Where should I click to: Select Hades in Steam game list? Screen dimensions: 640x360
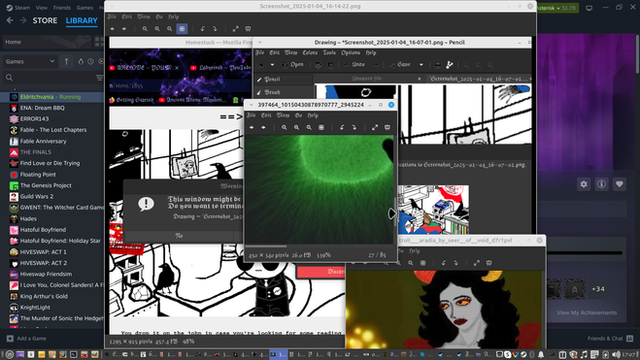click(52, 219)
